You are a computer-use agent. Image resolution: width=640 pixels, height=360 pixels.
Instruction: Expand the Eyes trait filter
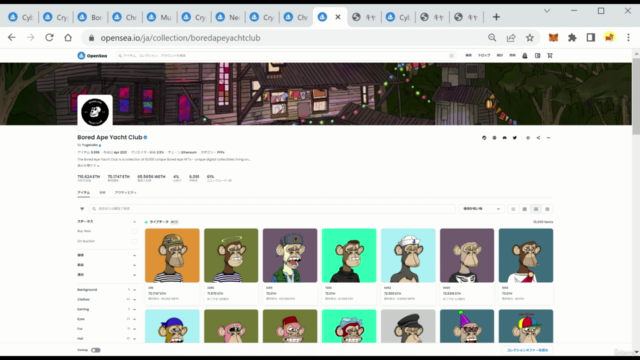click(x=134, y=319)
